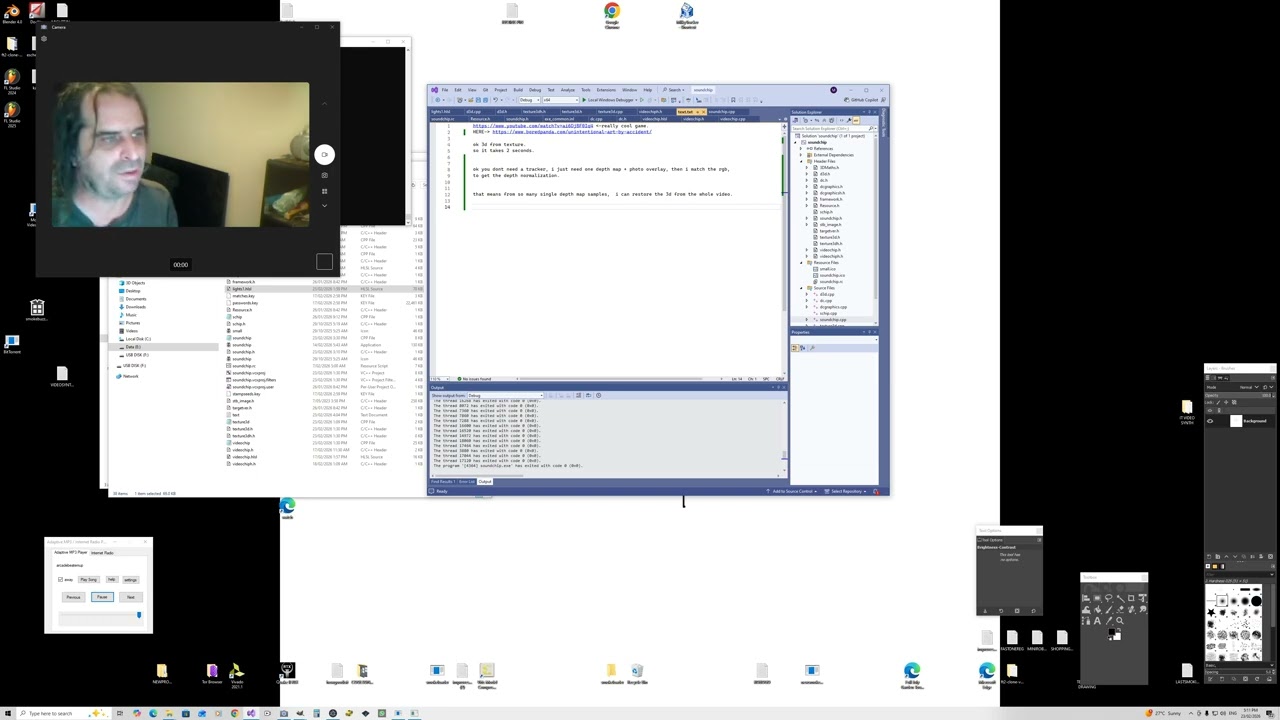Select the Crop tool in GIMP Toolbox
The height and width of the screenshot is (720, 1280).
(1131, 598)
